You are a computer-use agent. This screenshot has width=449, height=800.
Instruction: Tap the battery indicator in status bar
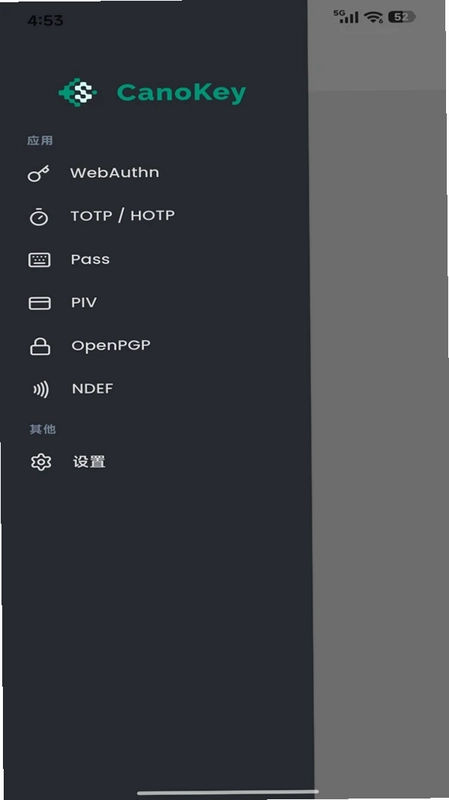[x=402, y=17]
